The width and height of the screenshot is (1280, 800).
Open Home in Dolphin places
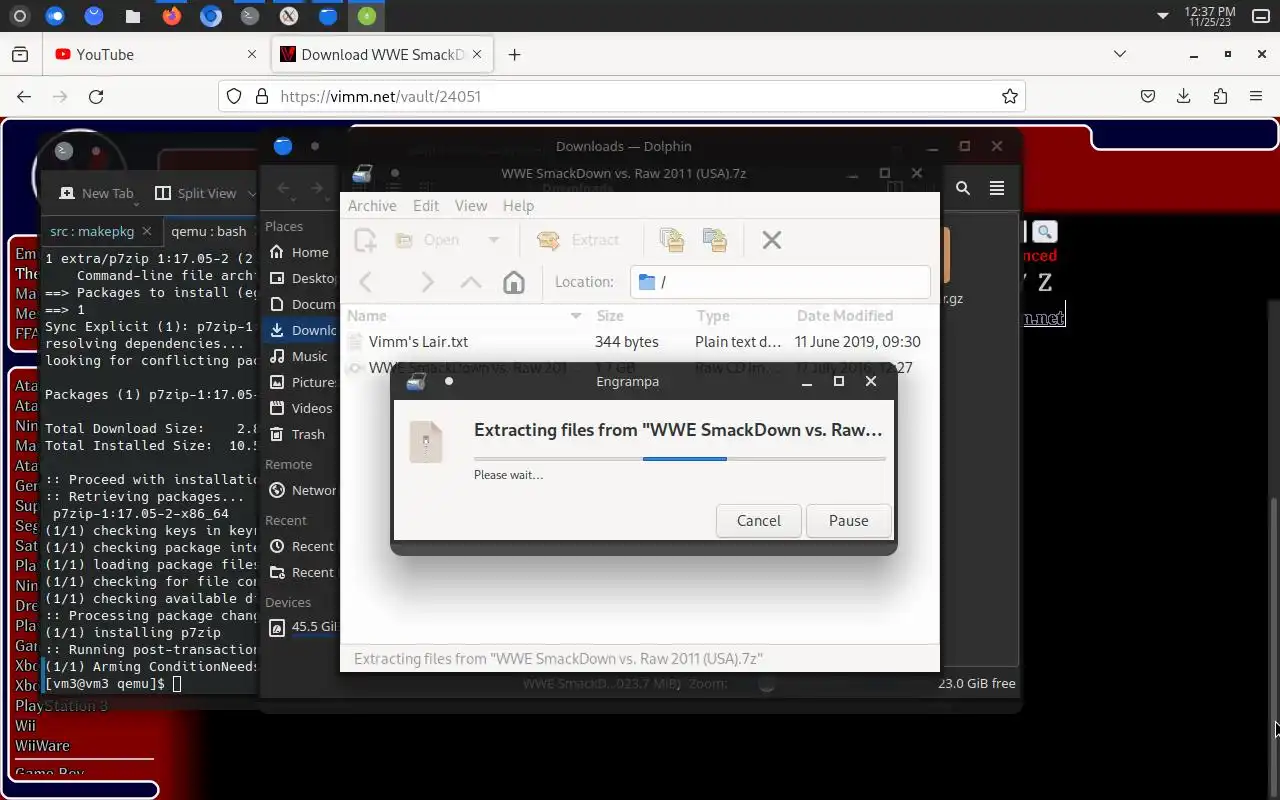coord(299,252)
